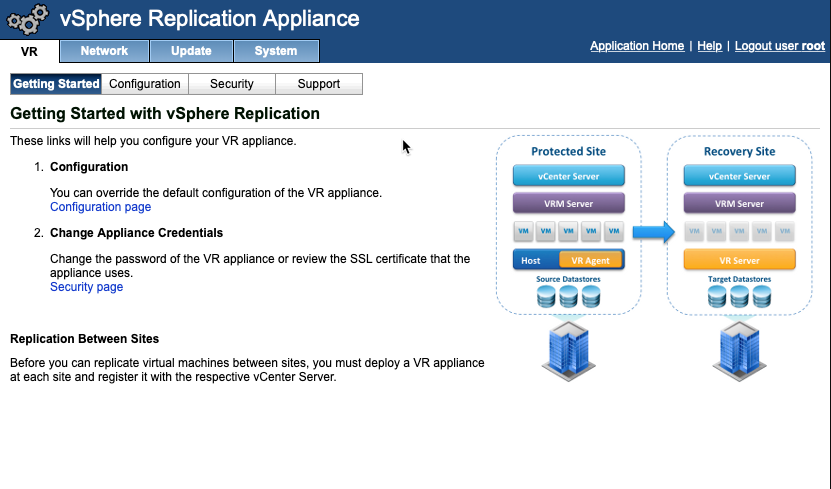Image resolution: width=831 pixels, height=489 pixels.
Task: Click Recovery Site vCenter Server box
Action: point(739,176)
